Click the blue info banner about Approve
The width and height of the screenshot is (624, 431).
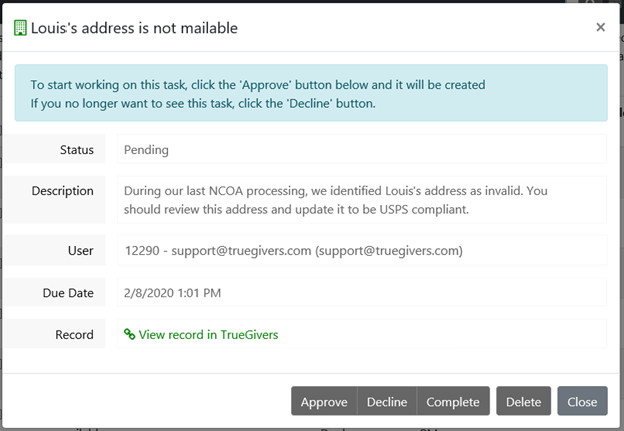311,94
